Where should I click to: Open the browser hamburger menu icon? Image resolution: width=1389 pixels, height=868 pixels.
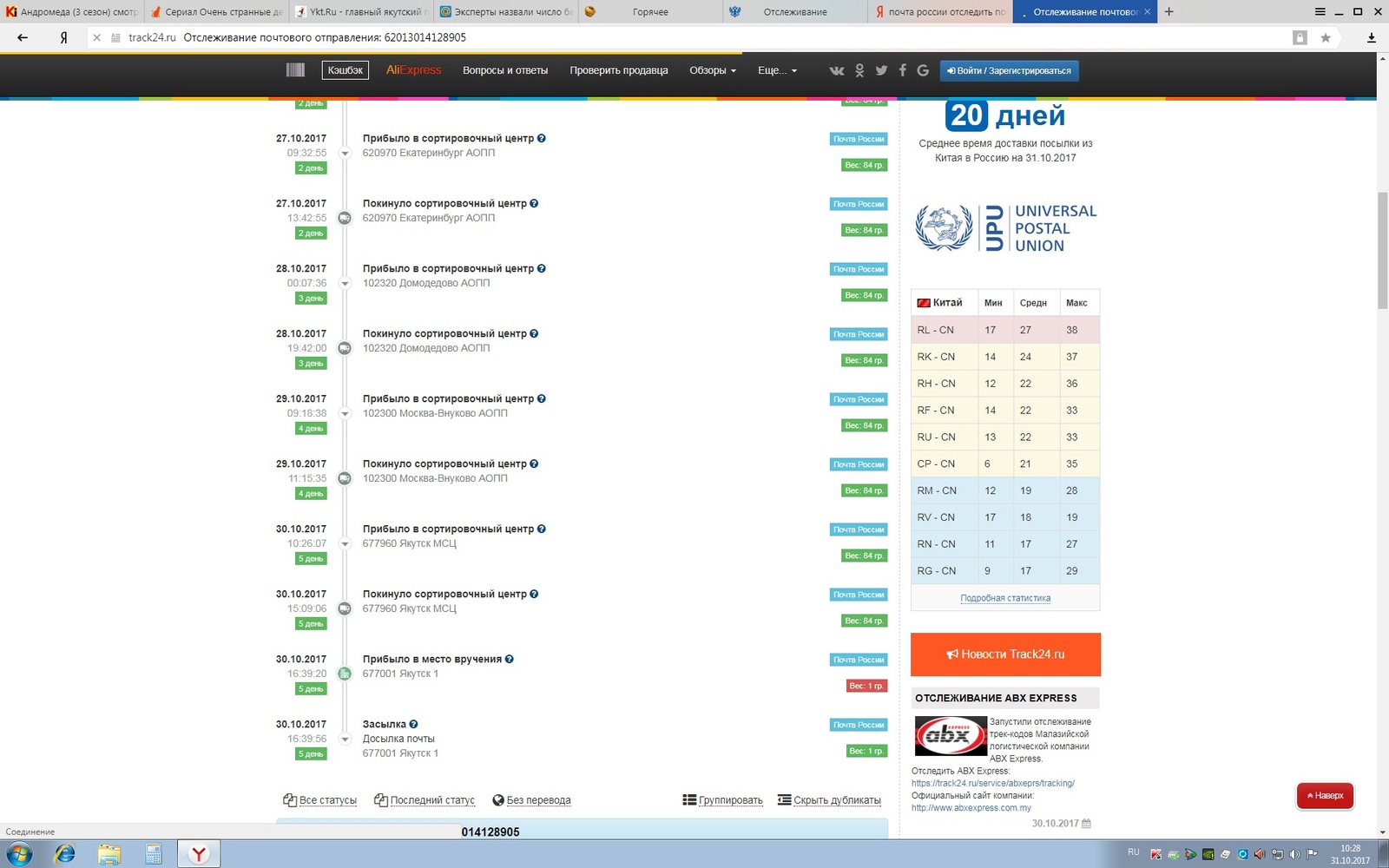(x=1320, y=11)
